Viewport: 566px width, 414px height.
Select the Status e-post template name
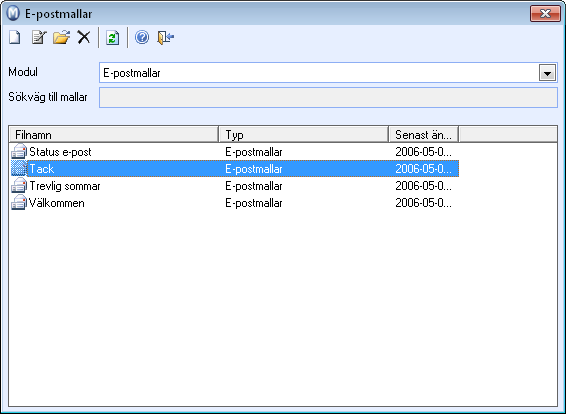(x=60, y=152)
